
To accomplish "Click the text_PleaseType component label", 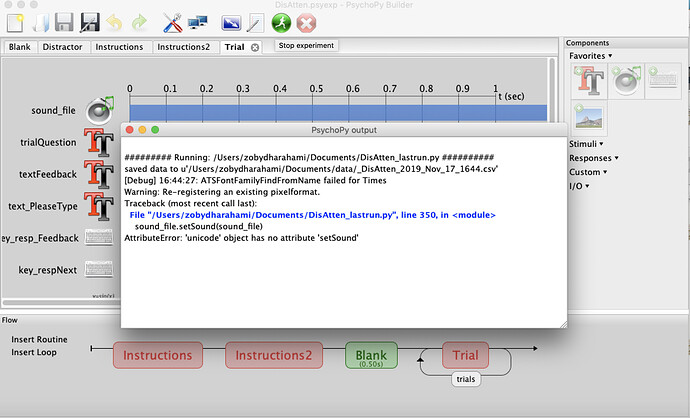I will (43, 206).
